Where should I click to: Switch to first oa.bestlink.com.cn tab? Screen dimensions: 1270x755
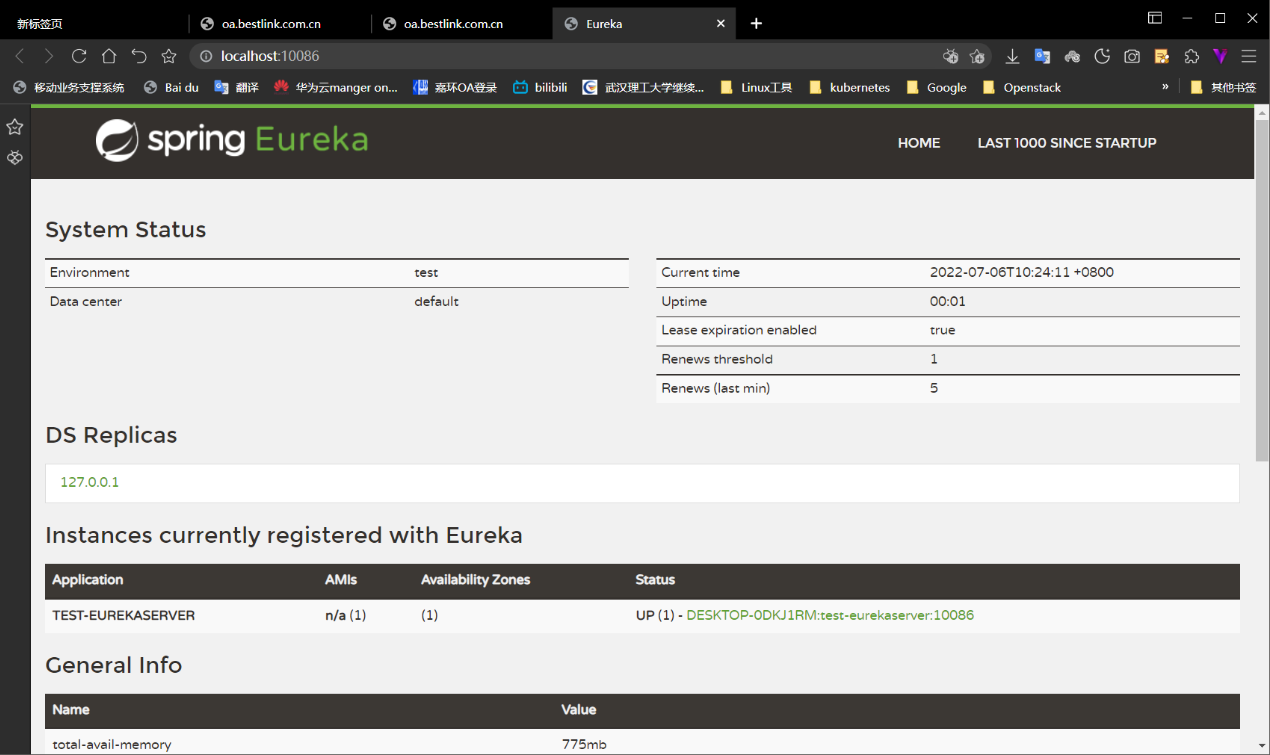[279, 24]
